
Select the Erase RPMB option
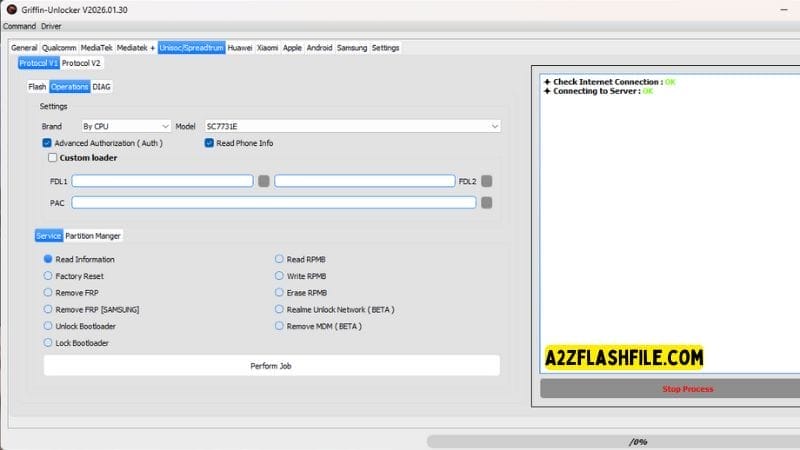click(x=279, y=293)
